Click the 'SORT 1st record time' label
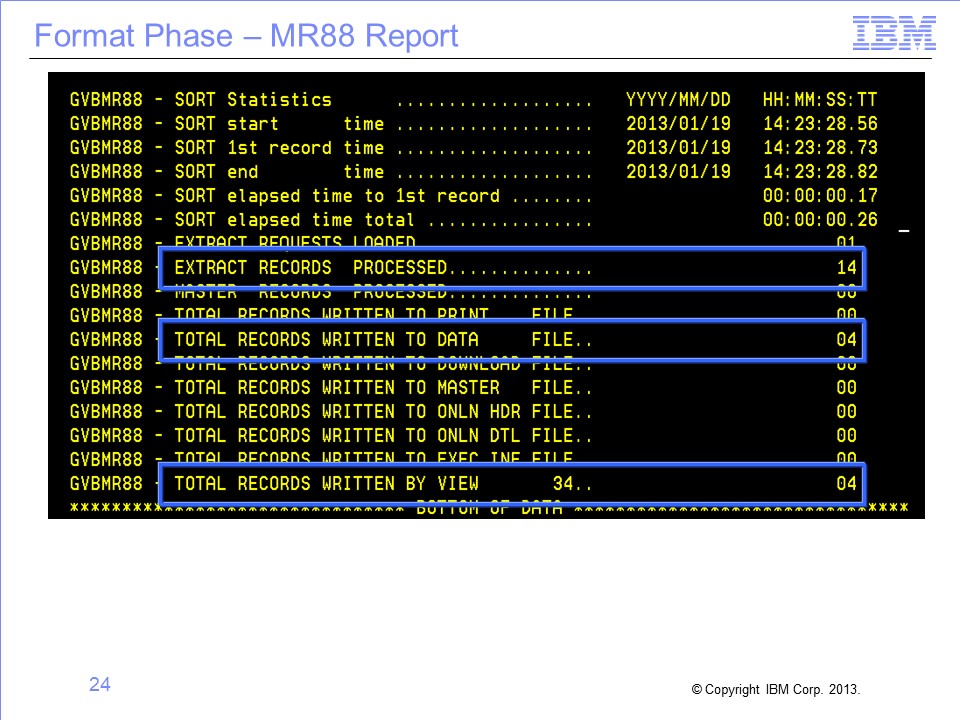960x720 pixels. pyautogui.click(x=279, y=148)
